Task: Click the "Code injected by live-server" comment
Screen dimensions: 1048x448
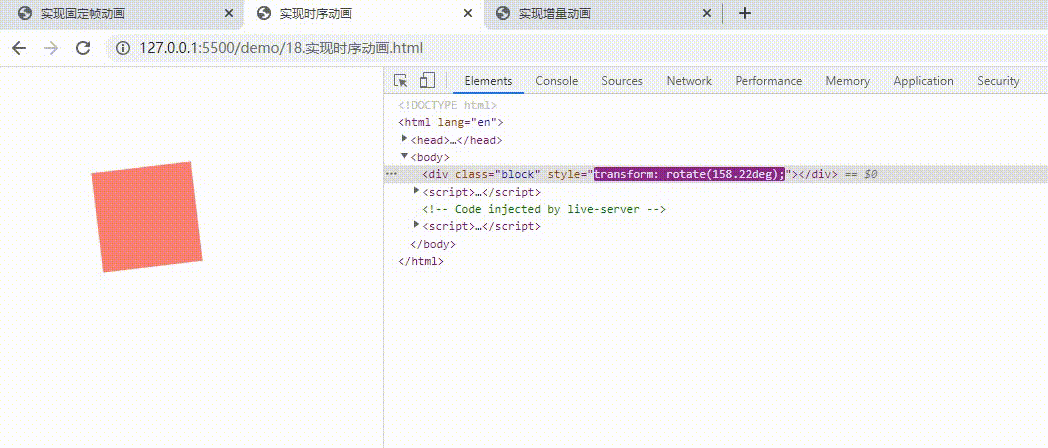Action: pos(544,209)
